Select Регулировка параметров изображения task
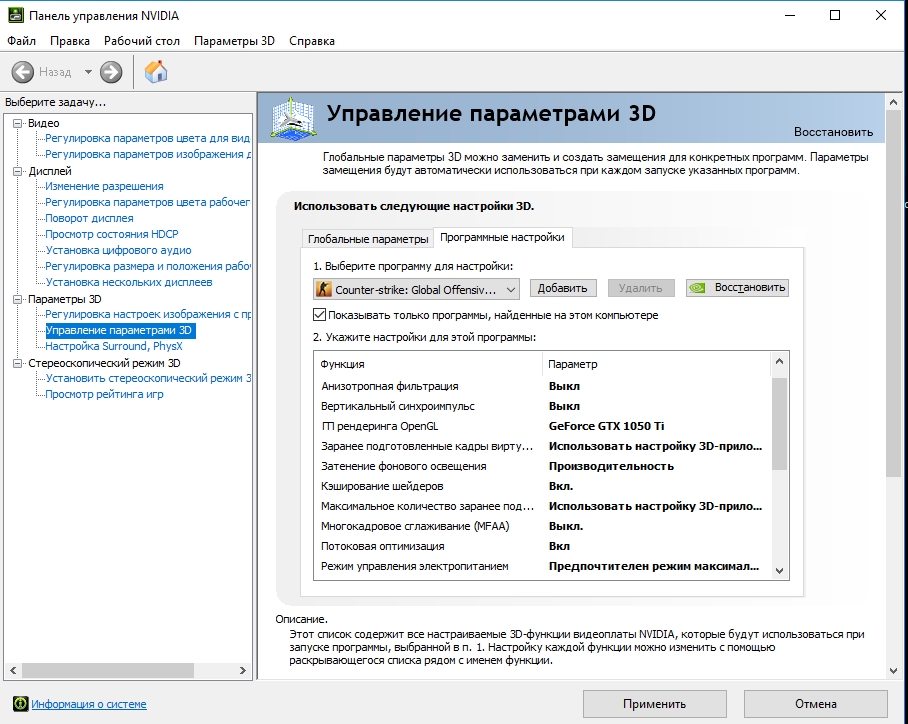The image size is (908, 724). point(148,154)
